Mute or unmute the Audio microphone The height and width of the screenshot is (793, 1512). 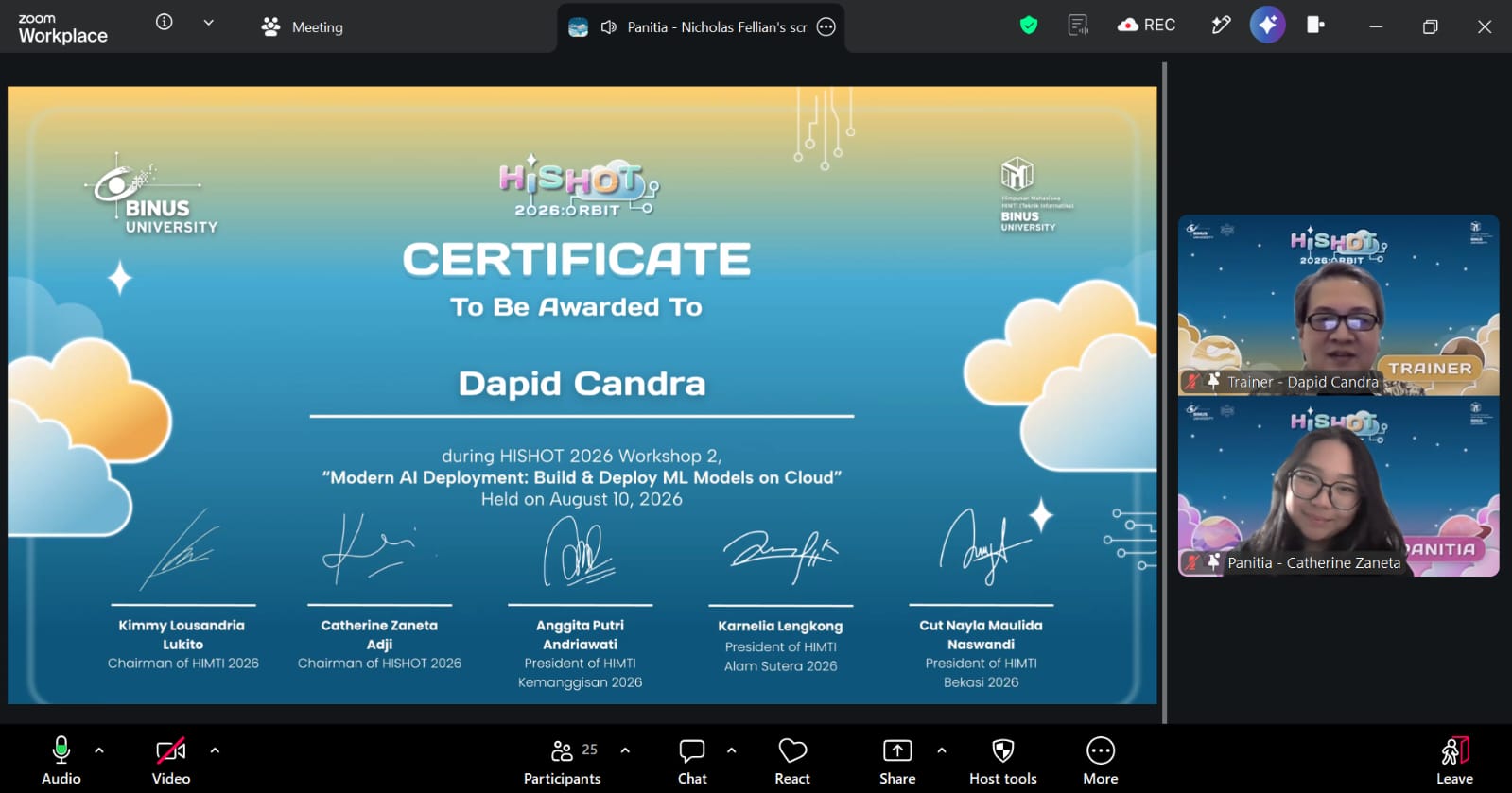(61, 761)
